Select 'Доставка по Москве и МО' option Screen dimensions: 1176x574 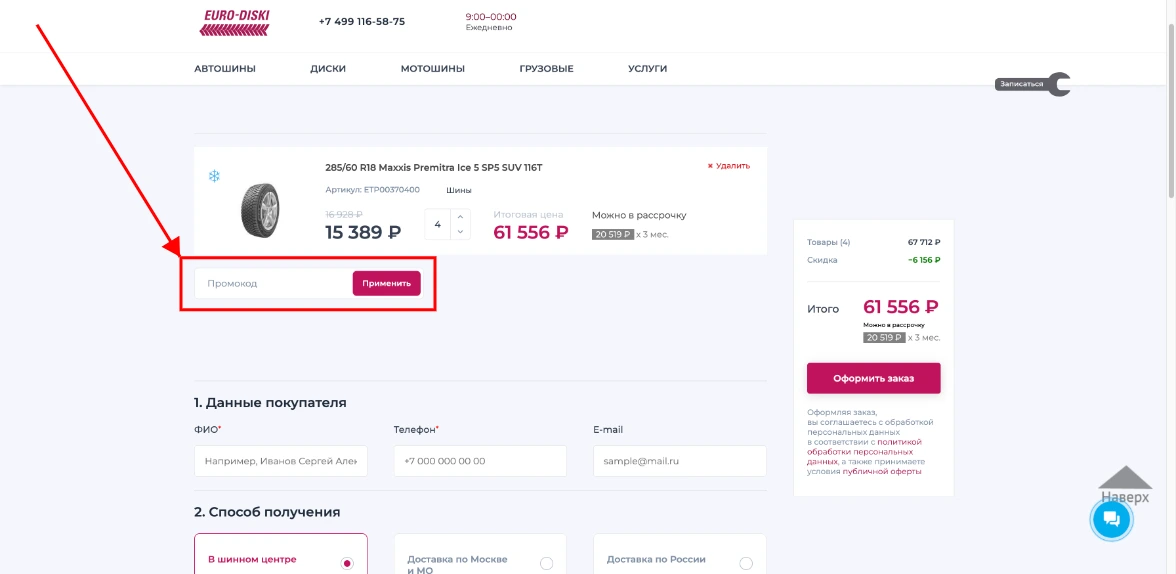(546, 563)
